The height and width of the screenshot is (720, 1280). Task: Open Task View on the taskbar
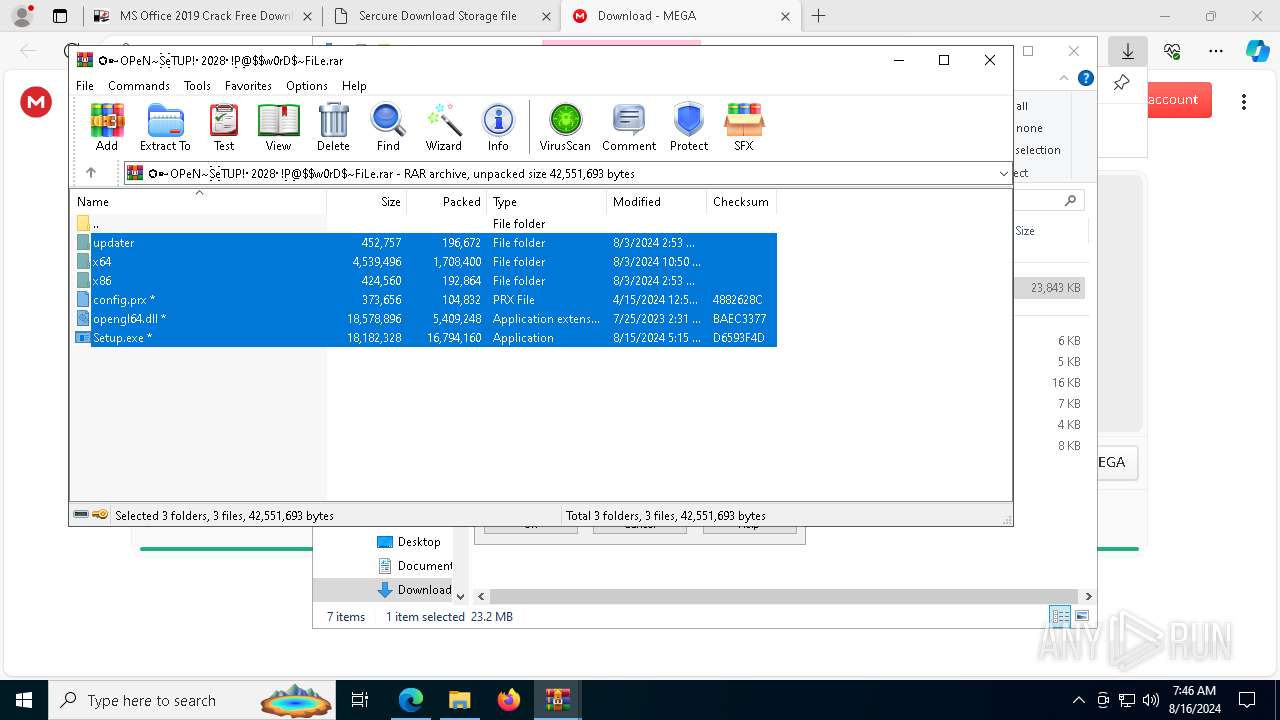[x=360, y=700]
